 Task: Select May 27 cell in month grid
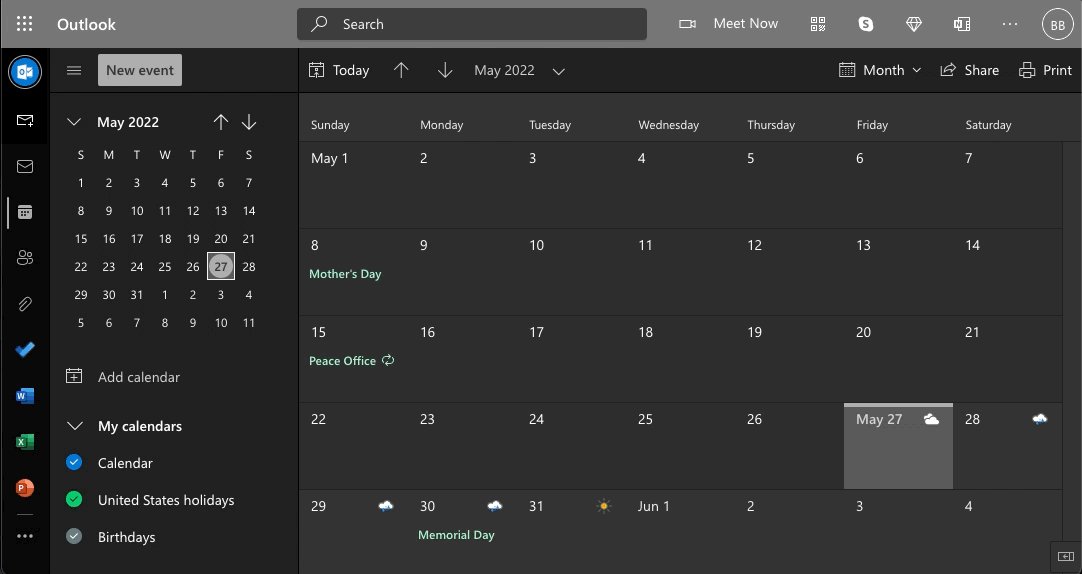tap(898, 446)
